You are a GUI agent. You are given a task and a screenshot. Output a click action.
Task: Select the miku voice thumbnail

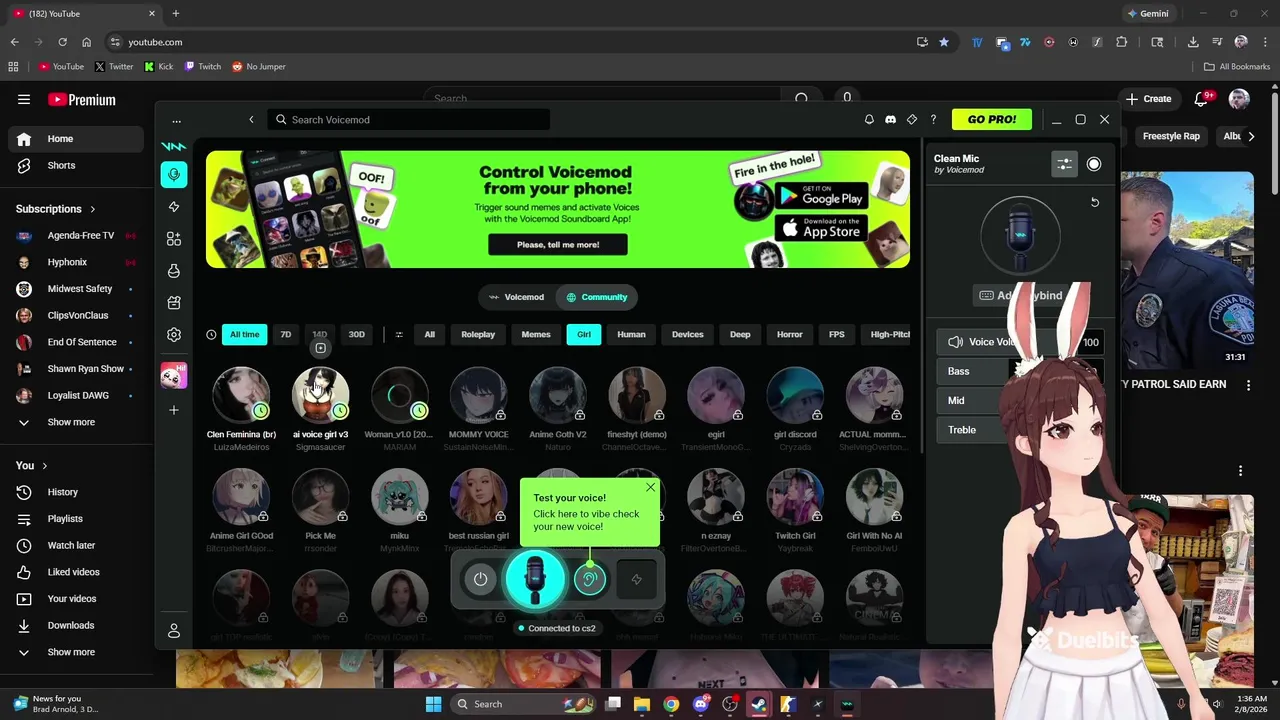399,496
